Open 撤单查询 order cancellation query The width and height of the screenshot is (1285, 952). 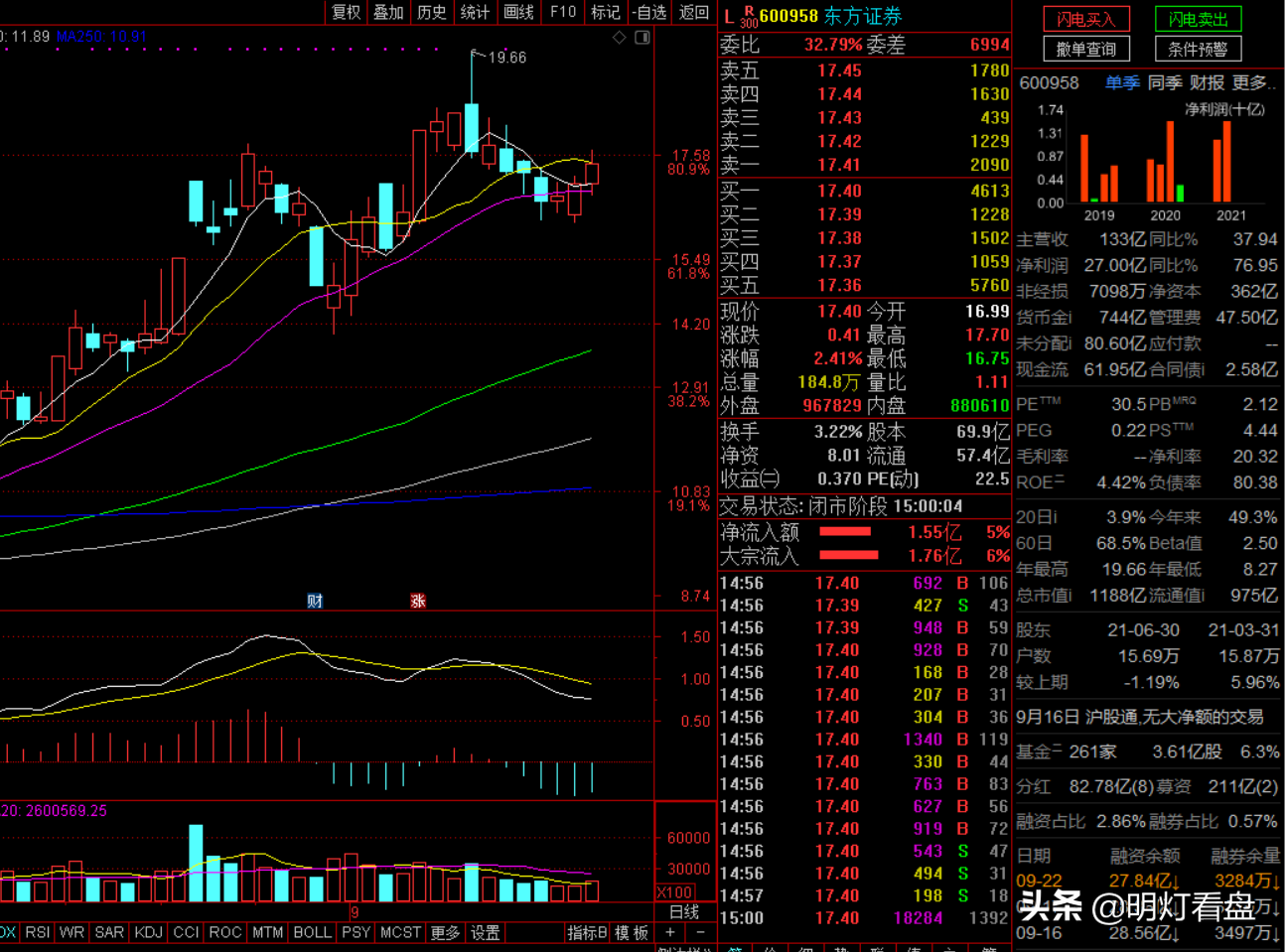1085,49
